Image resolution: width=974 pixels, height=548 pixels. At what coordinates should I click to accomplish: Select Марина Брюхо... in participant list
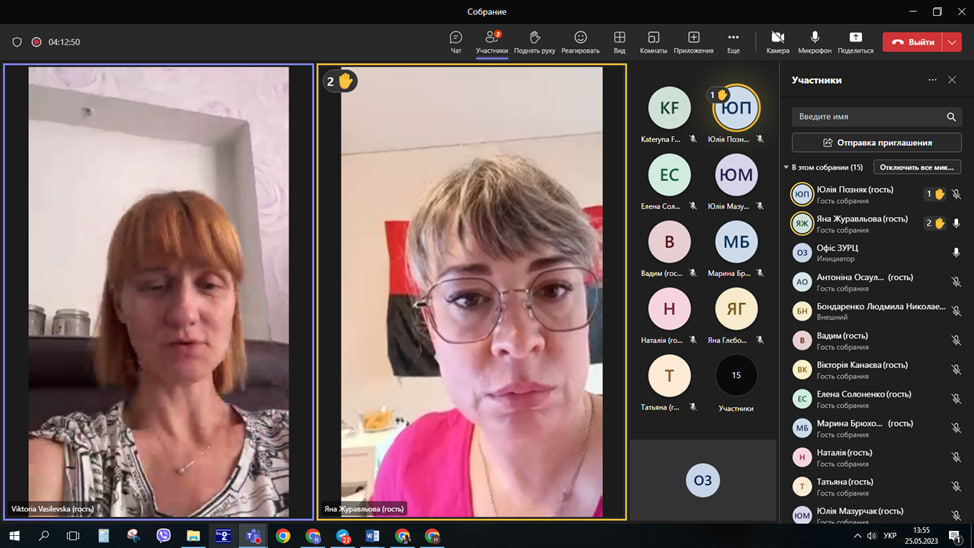(x=876, y=428)
